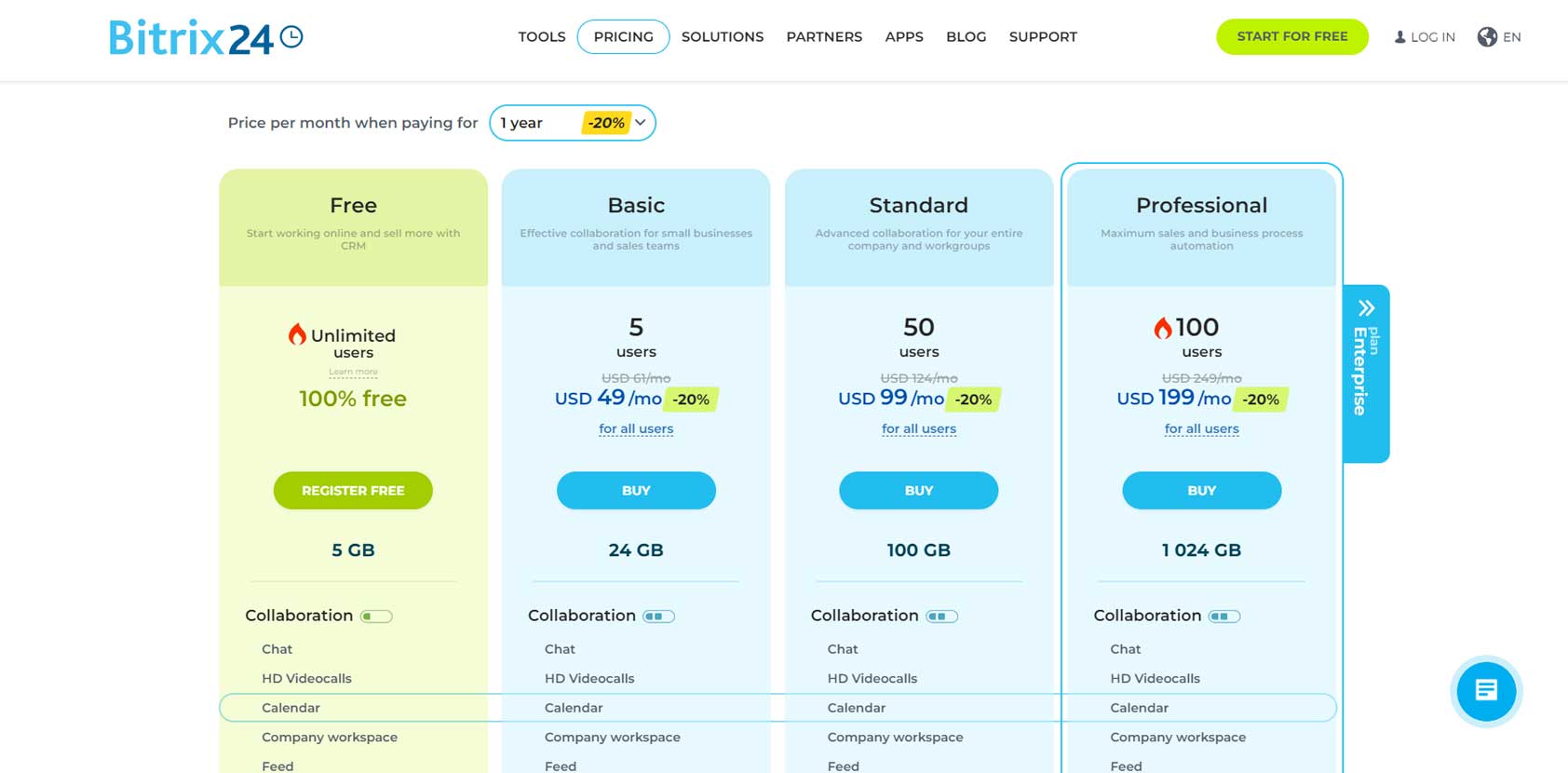
Task: Click crossed-out USD 249/mo price
Action: pos(1201,378)
